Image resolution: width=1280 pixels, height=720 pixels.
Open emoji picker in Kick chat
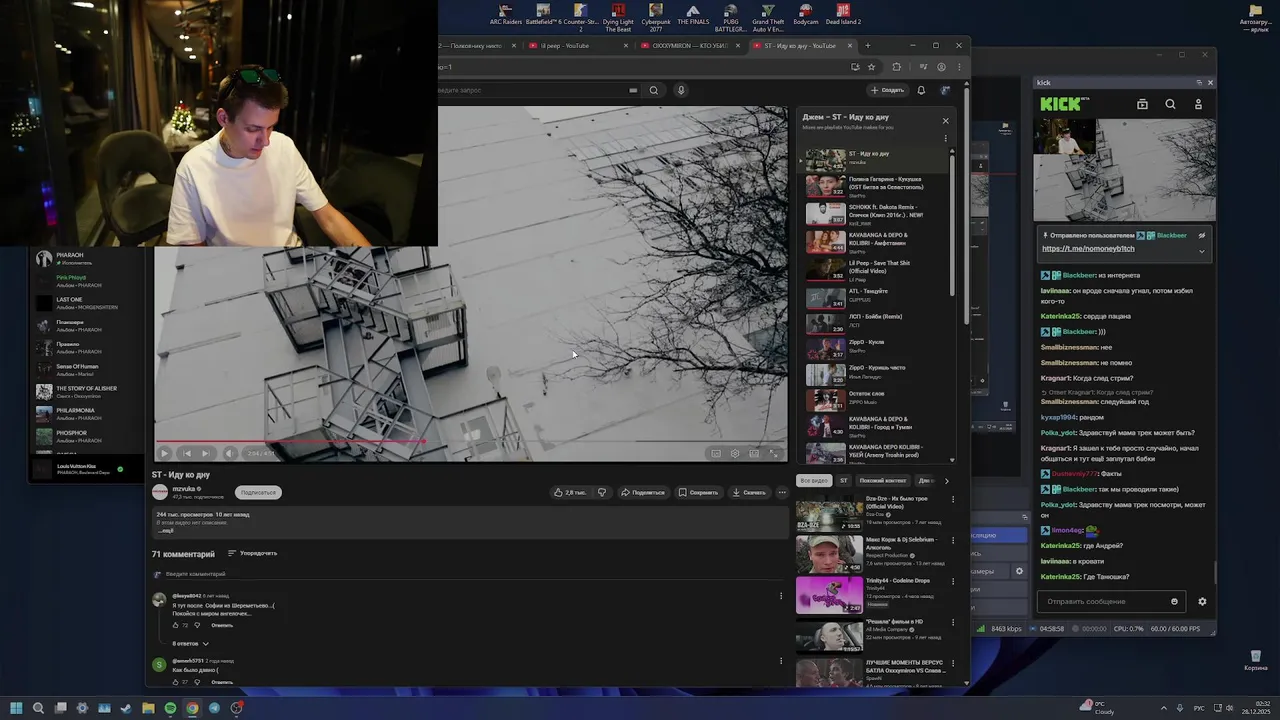click(1174, 601)
